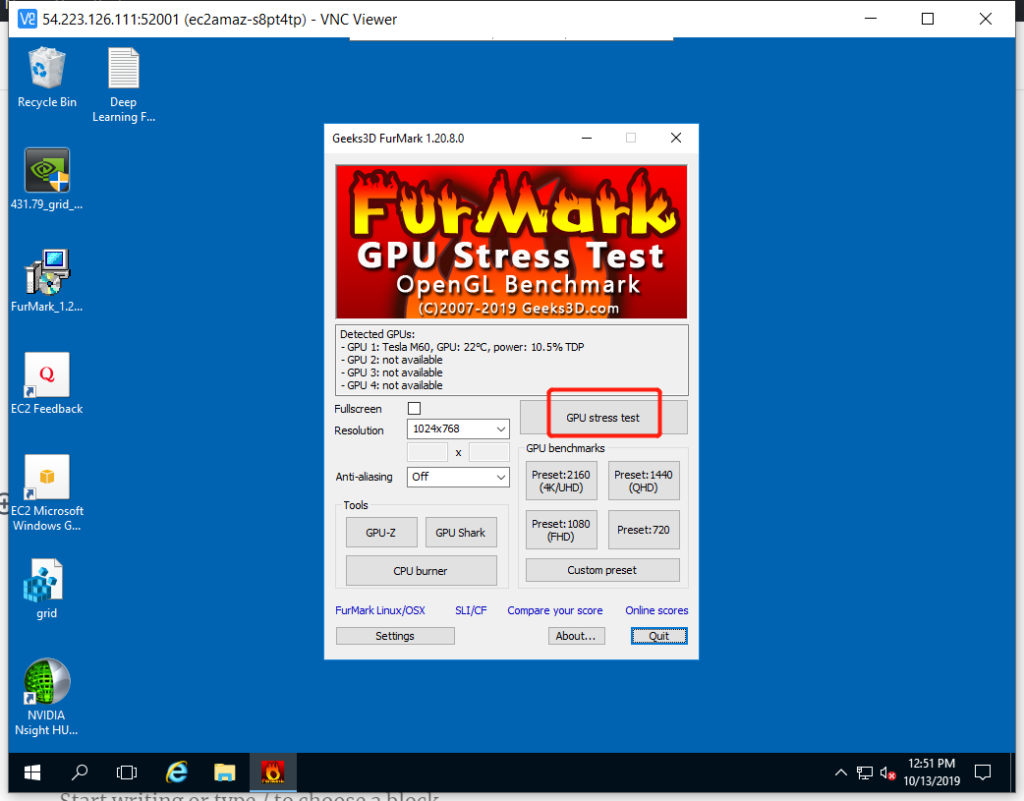This screenshot has width=1024, height=801.
Task: Select the FurMark setup installer icon
Action: (x=47, y=273)
